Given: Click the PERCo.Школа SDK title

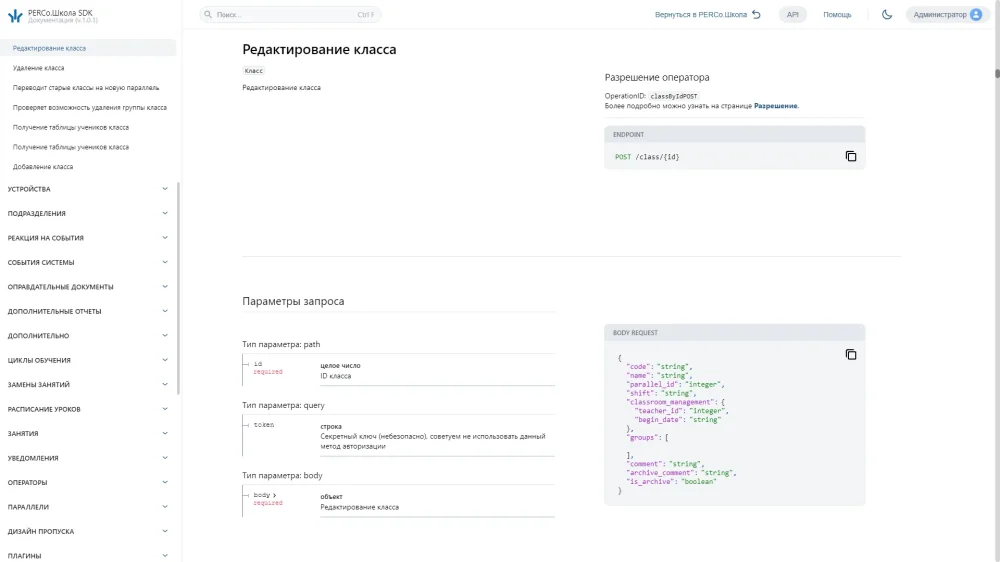Looking at the screenshot, I should point(60,13).
